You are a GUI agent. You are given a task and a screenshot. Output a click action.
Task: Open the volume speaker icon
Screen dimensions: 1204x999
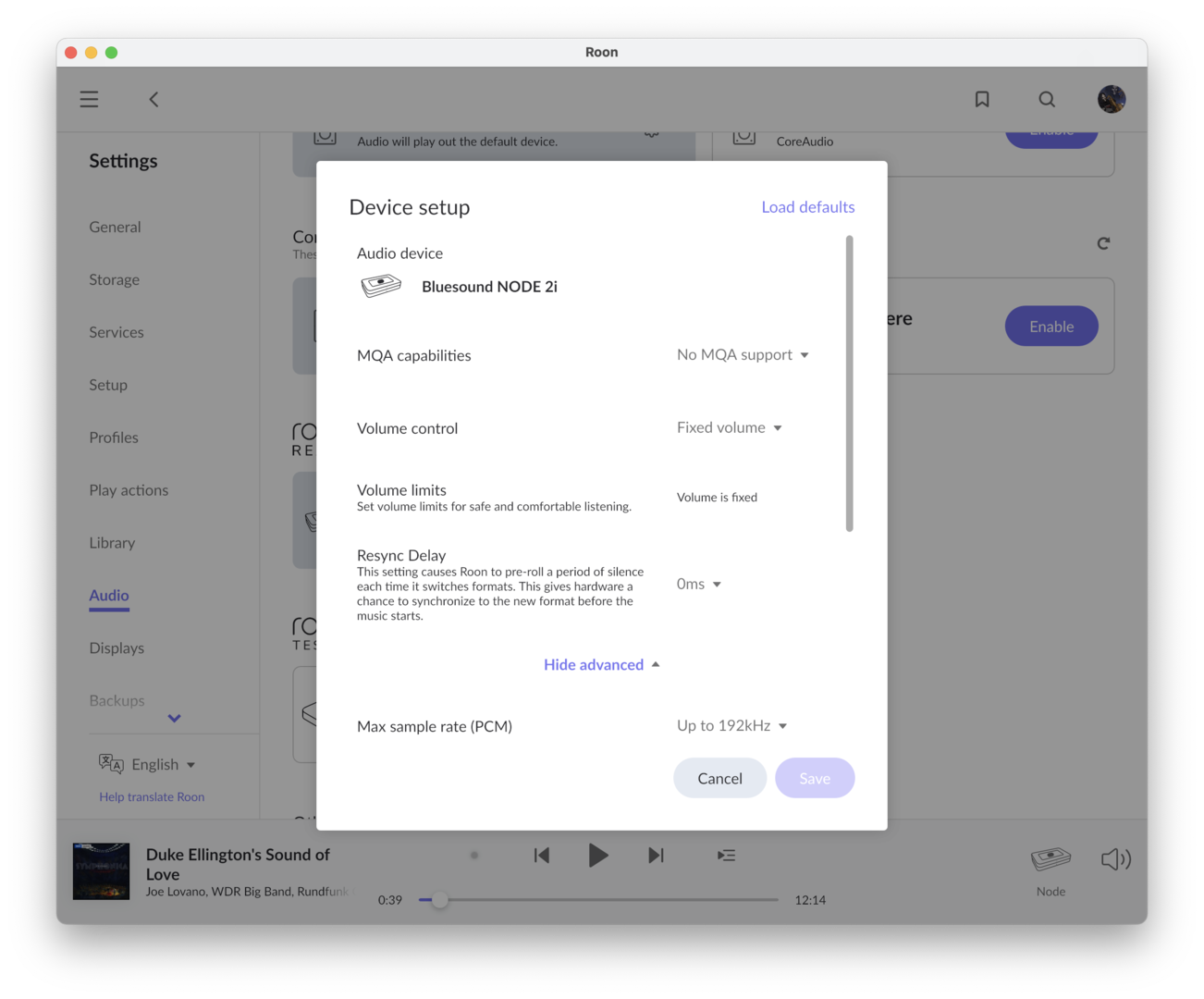click(1116, 859)
